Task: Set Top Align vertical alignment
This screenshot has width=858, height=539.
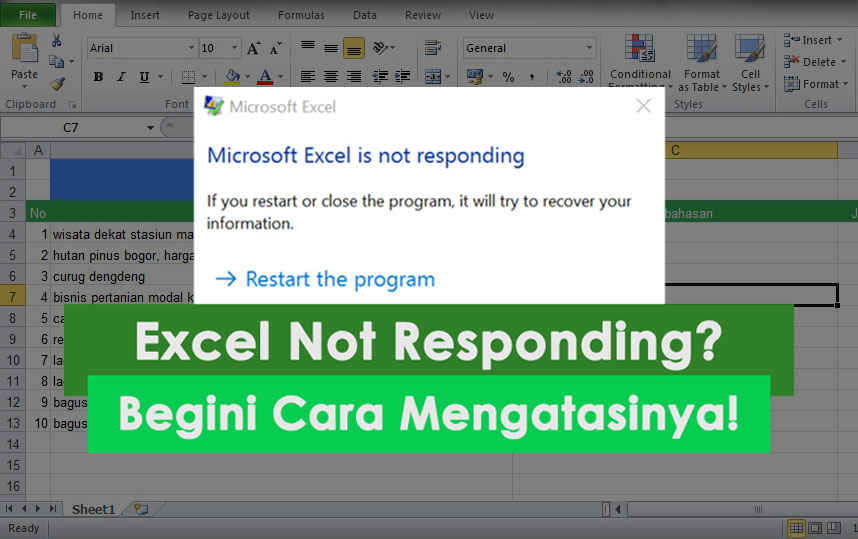Action: [x=308, y=48]
